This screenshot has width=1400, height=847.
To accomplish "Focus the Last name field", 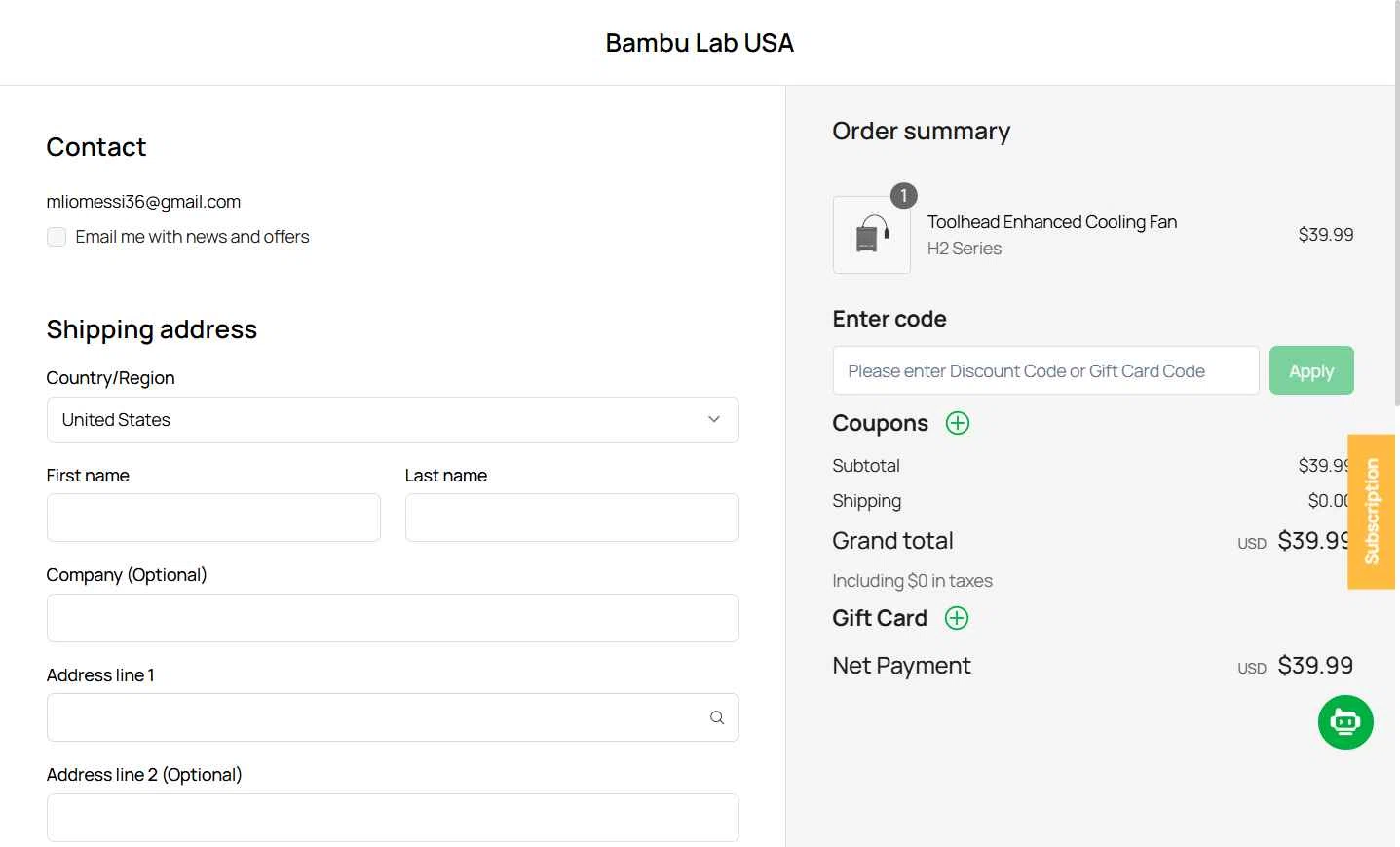I will click(x=572, y=518).
